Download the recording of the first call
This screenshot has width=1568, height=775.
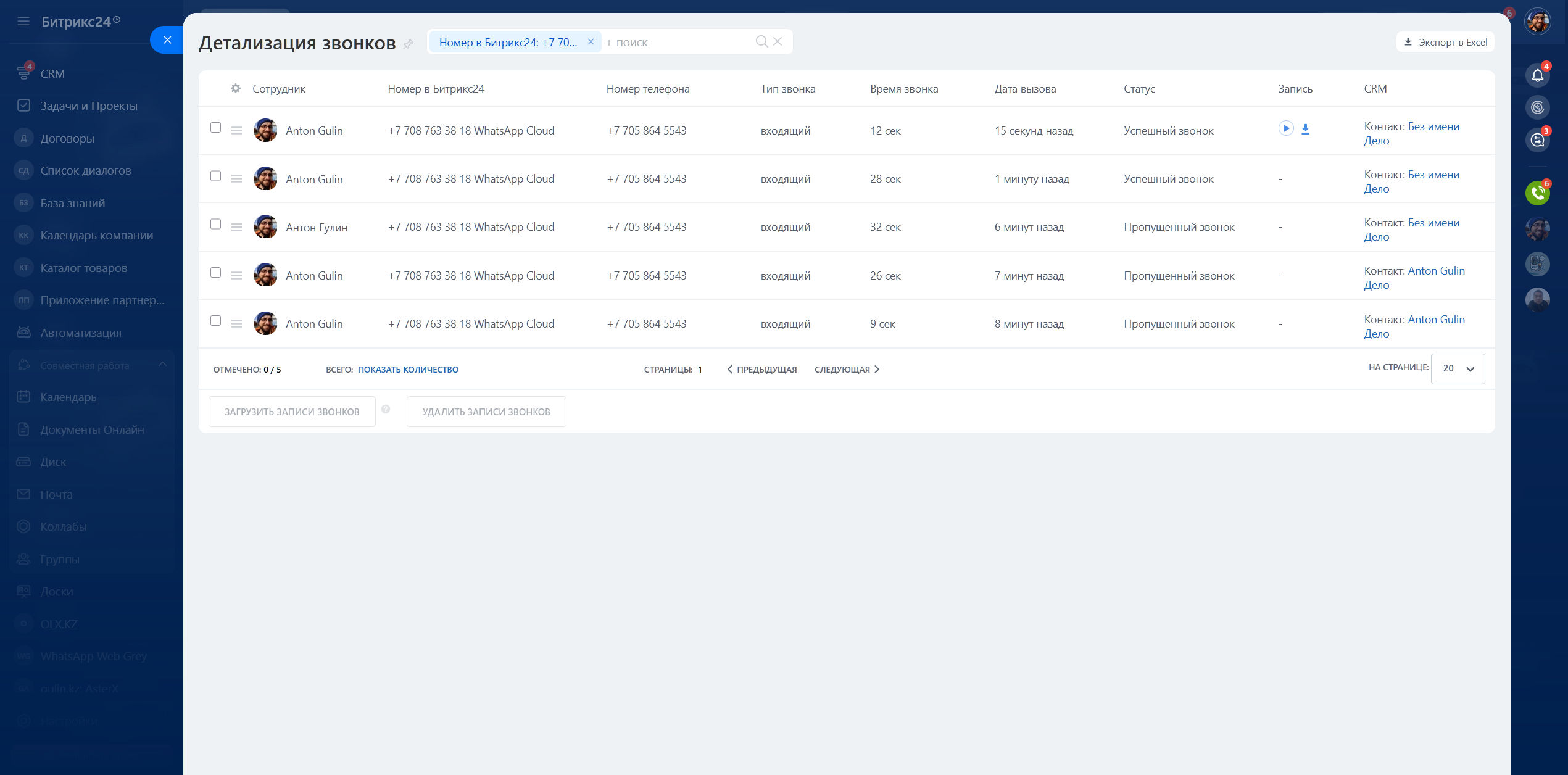(1305, 129)
